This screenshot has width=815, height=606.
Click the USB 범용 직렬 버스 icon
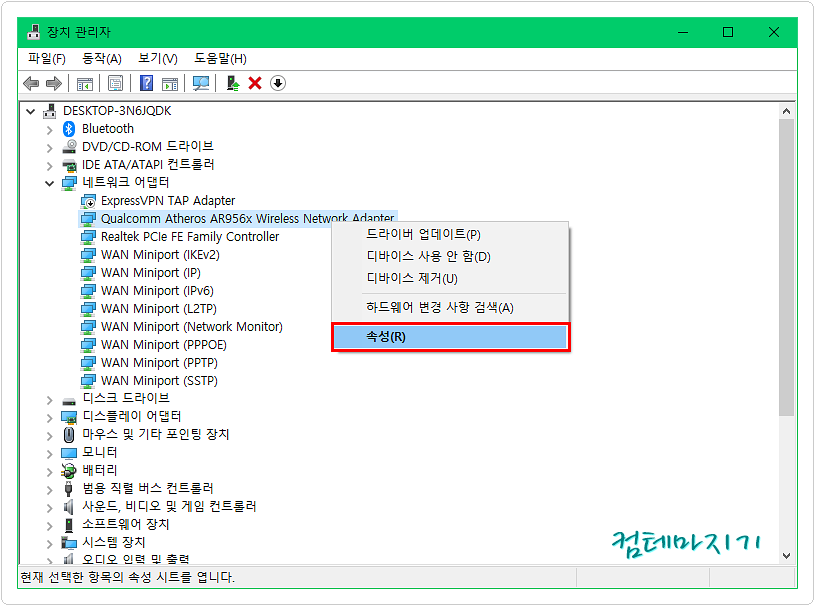point(69,489)
